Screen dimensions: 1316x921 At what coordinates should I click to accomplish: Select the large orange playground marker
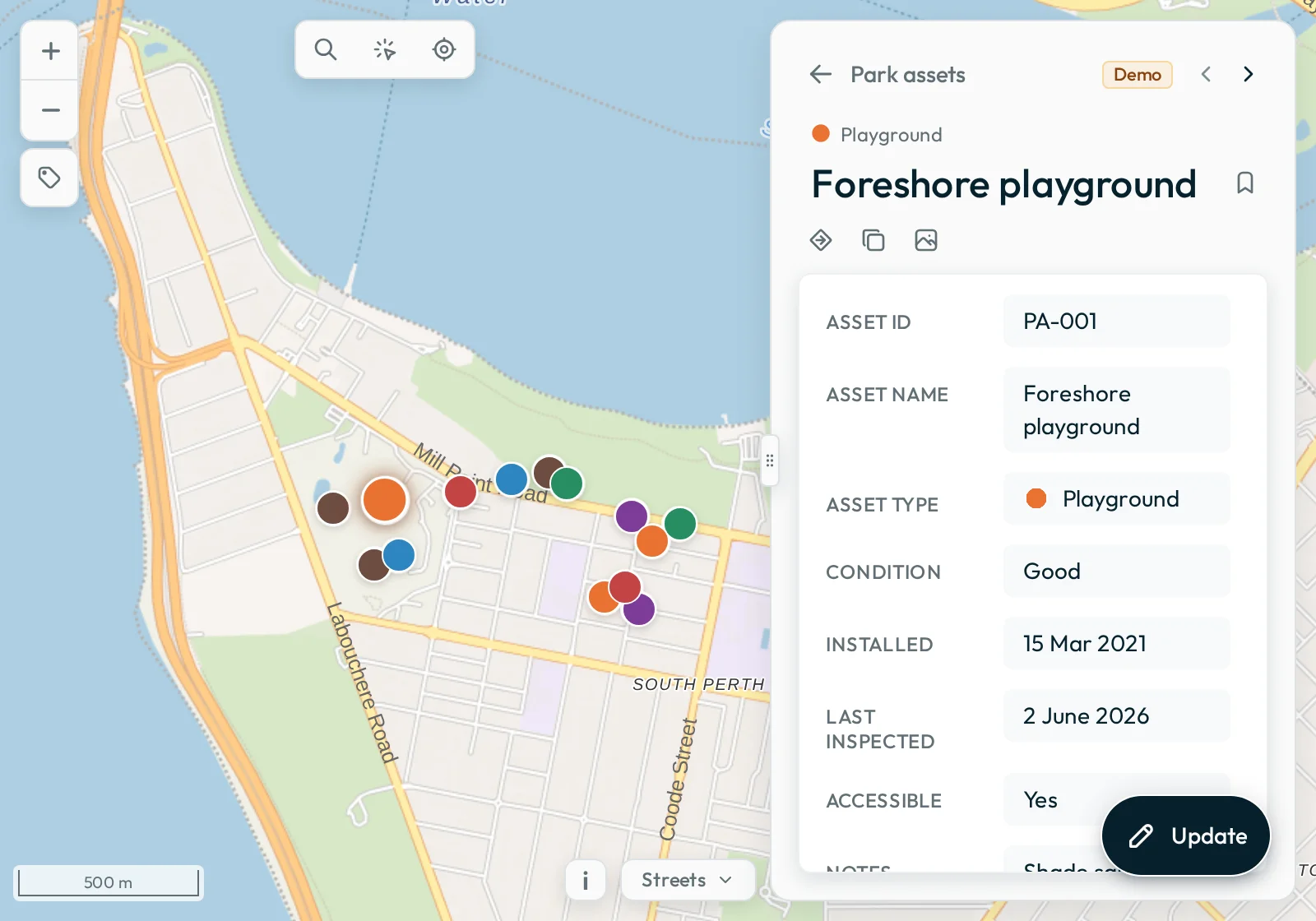(x=385, y=499)
